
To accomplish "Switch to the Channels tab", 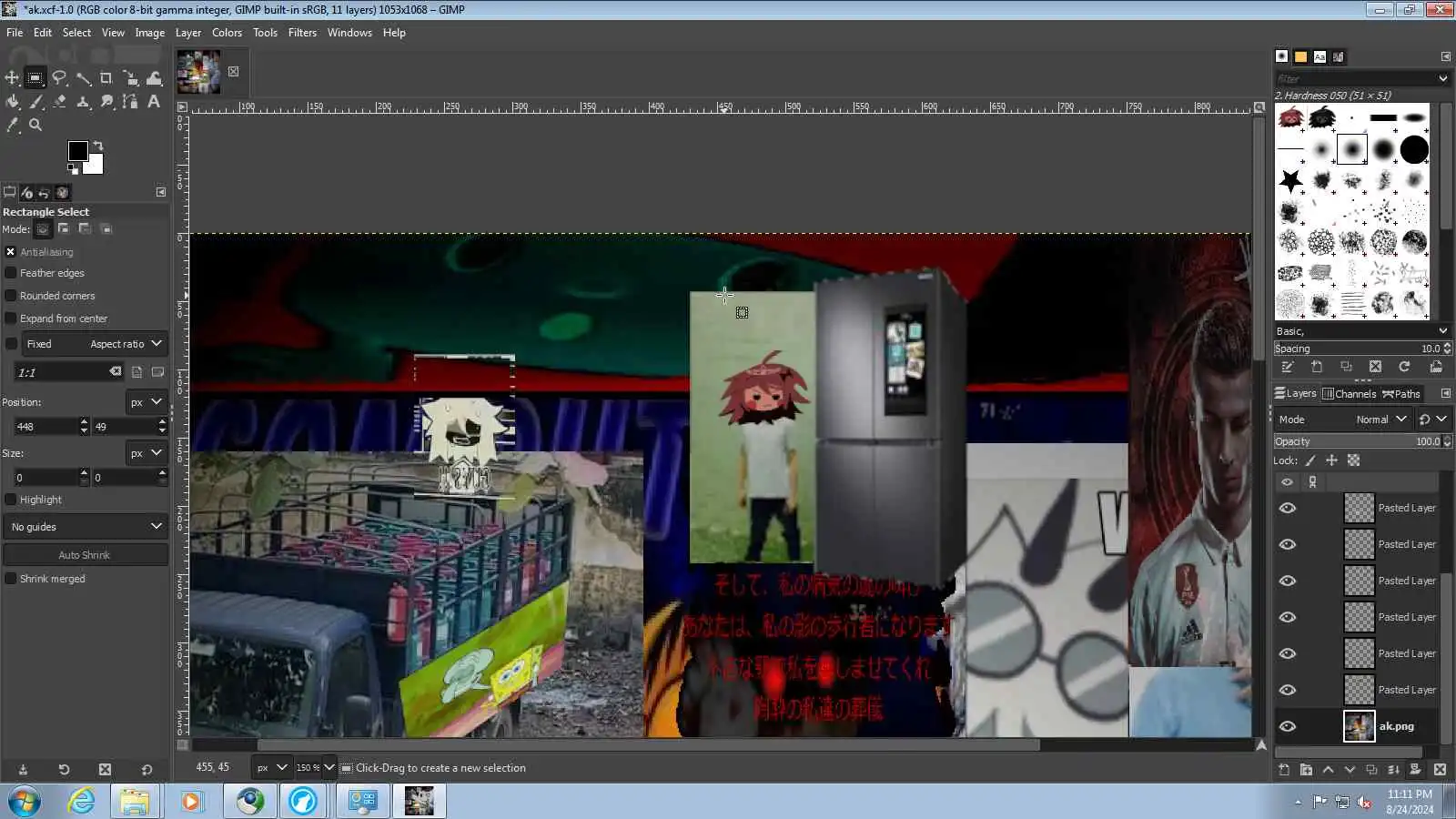I will click(1349, 394).
